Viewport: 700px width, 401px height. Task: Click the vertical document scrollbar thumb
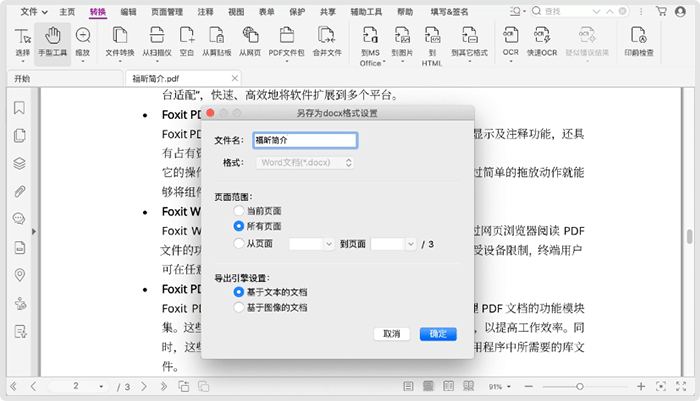pyautogui.click(x=689, y=237)
